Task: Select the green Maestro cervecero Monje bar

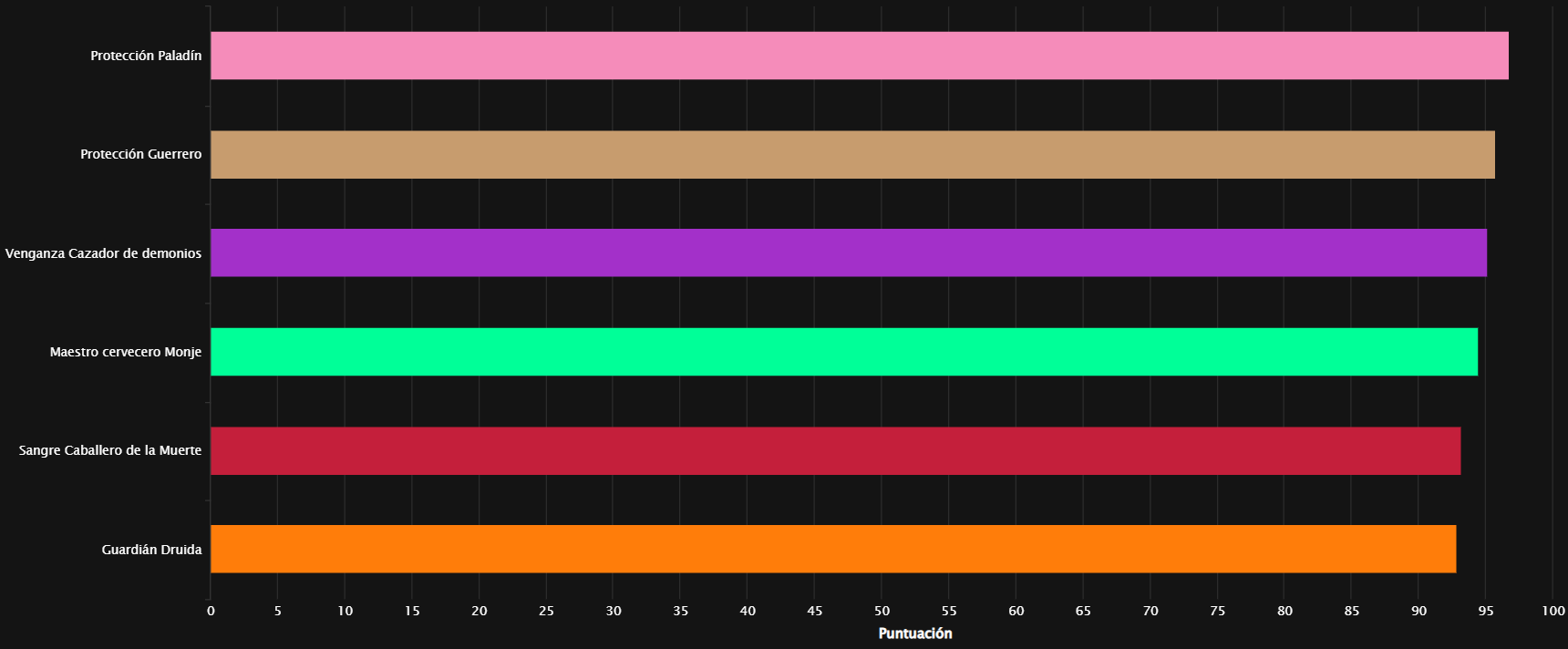Action: (x=843, y=352)
